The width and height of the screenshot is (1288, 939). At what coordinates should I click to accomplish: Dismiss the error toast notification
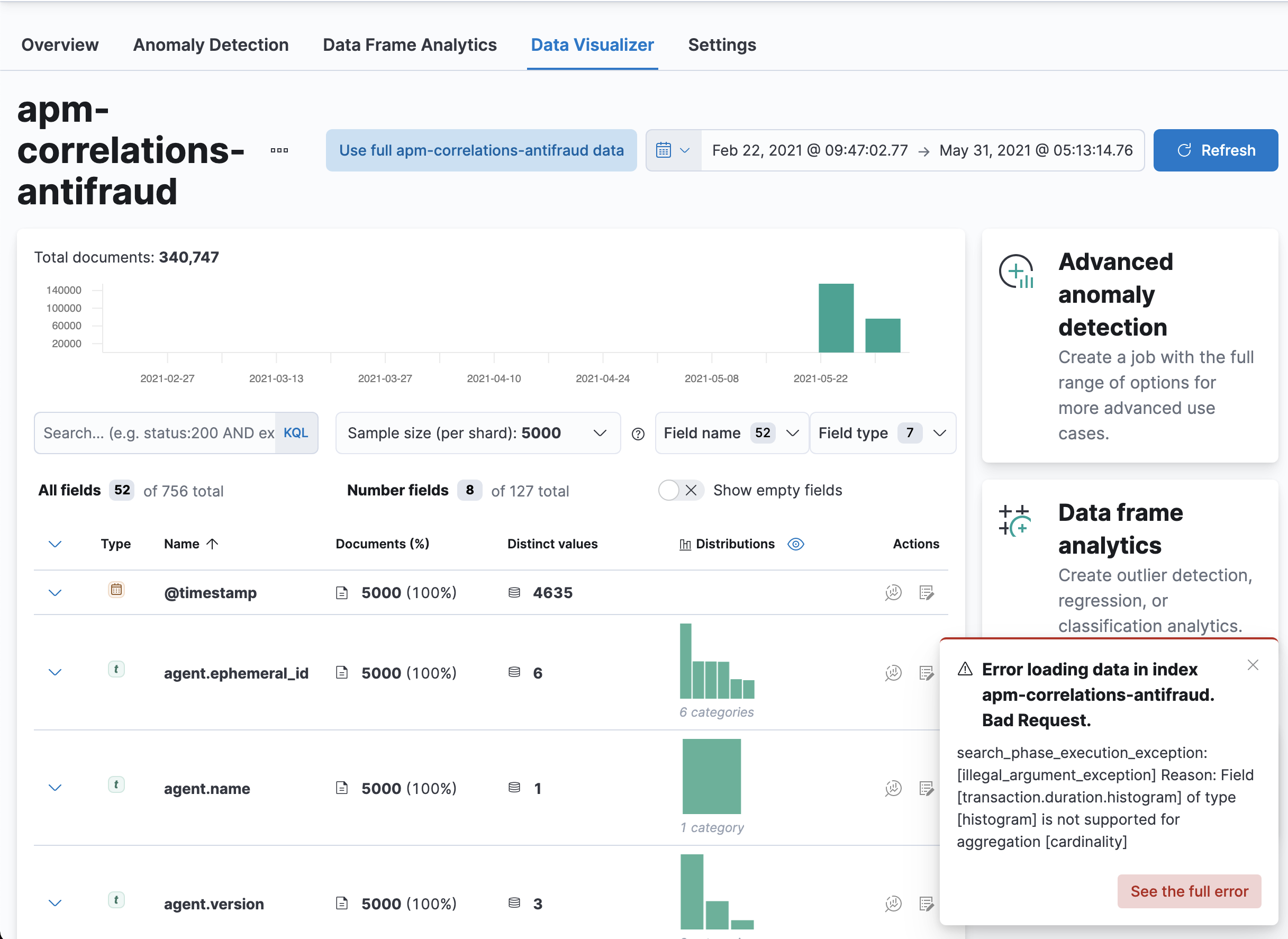1253,665
